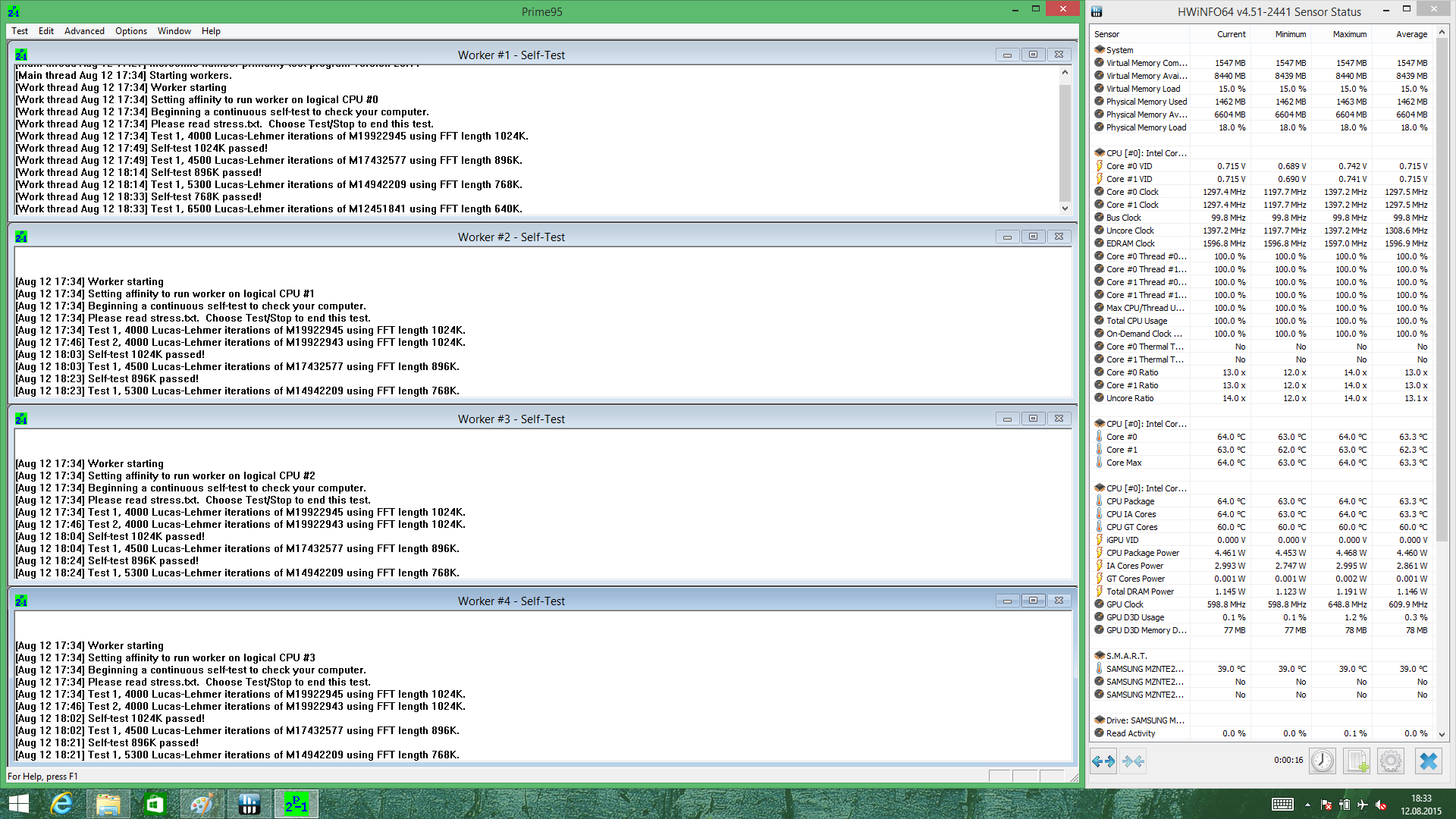Click Worker #1 log scrollbar up arrow
The width and height of the screenshot is (1456, 819).
(x=1065, y=73)
